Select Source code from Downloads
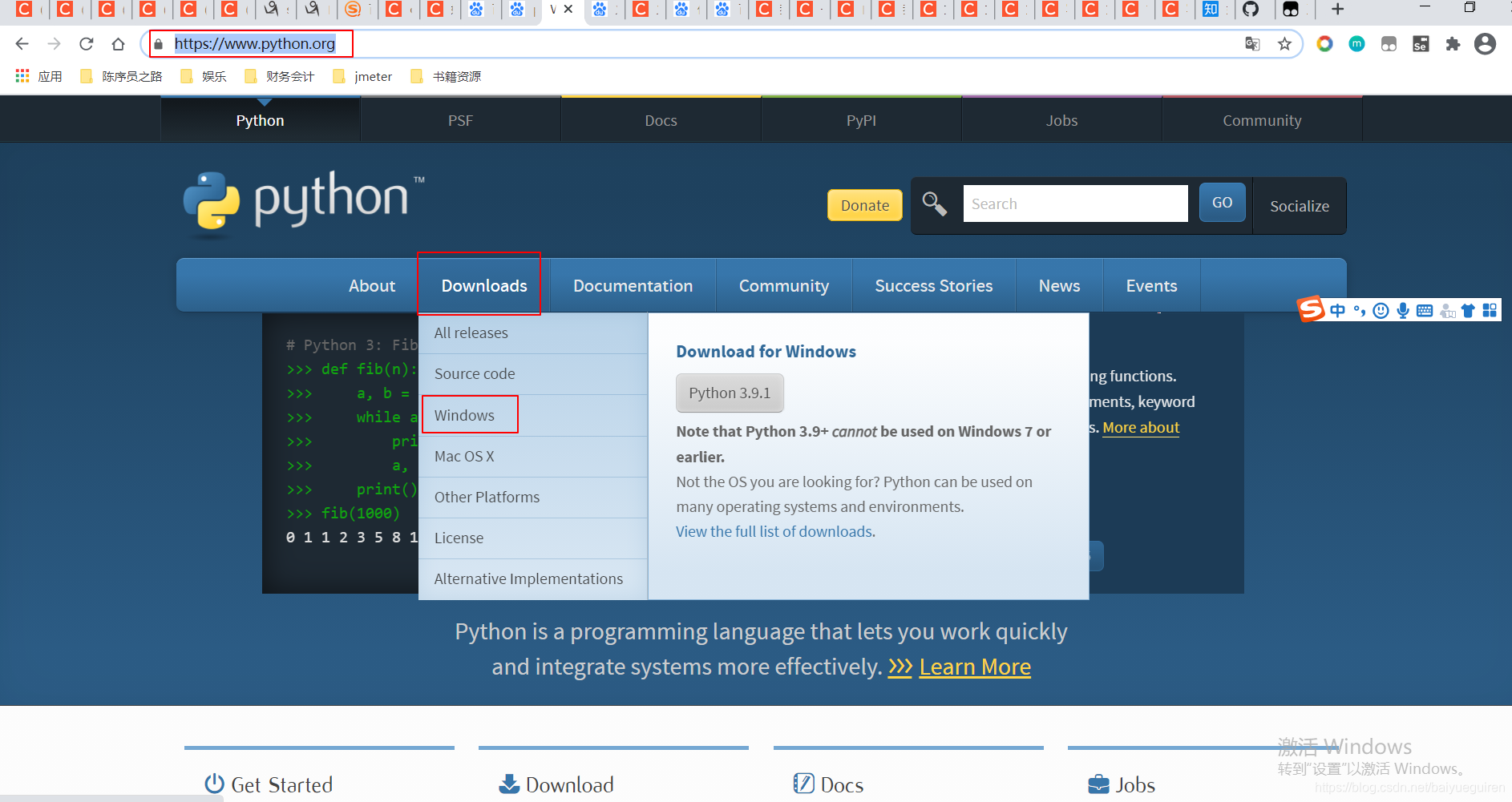1512x802 pixels. (533, 374)
